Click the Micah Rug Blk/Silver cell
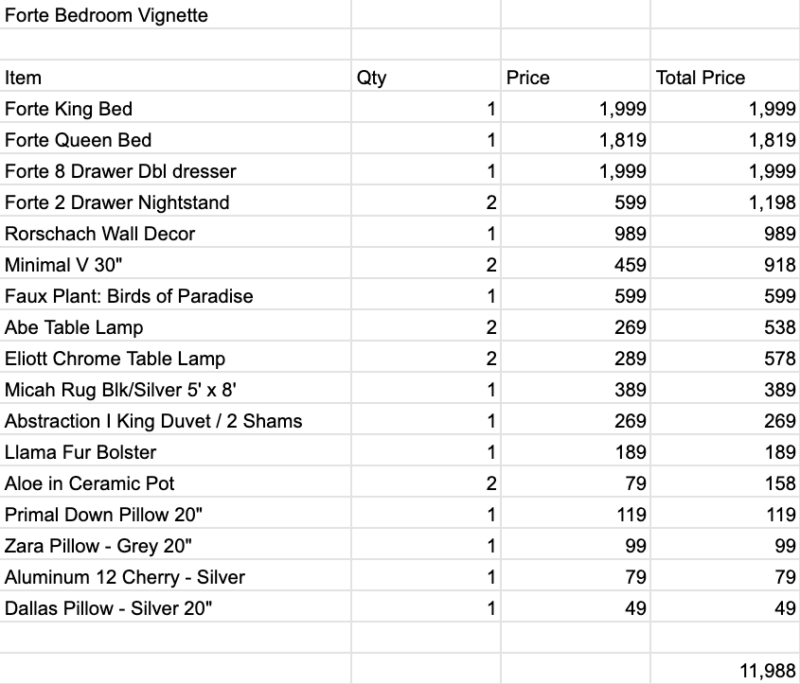 pos(175,389)
